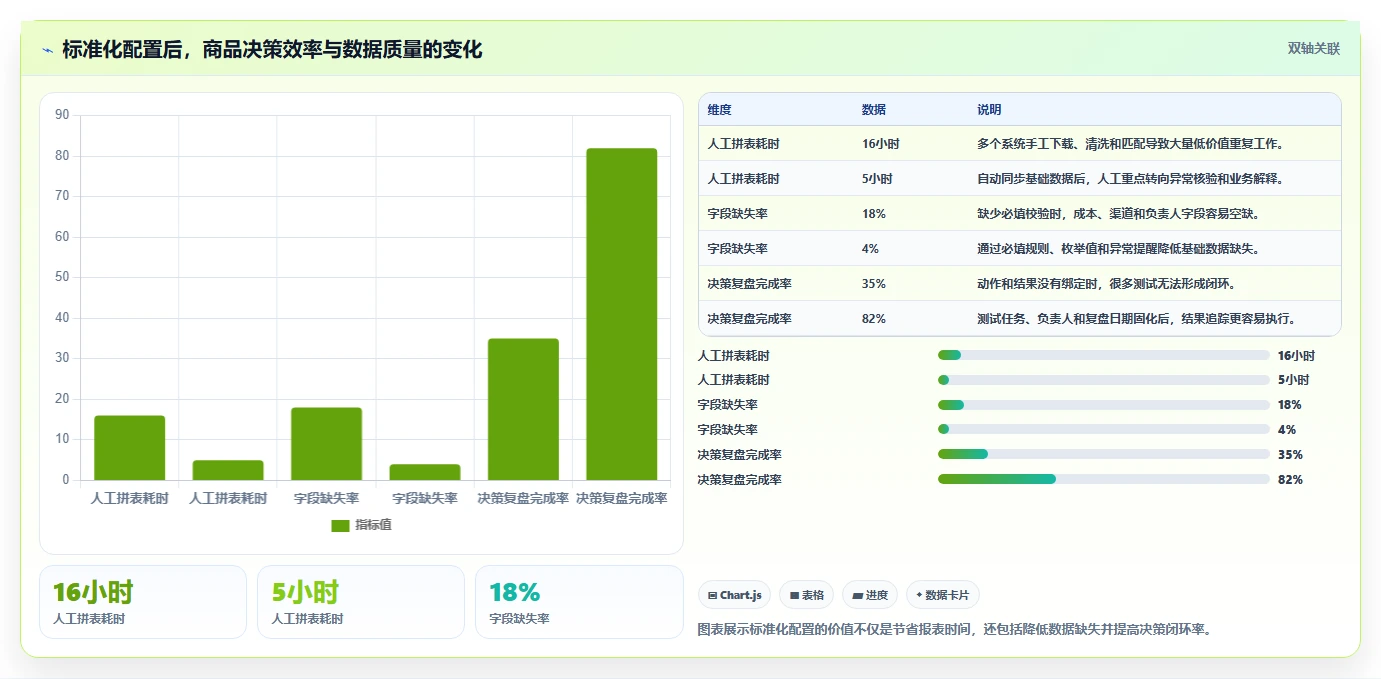The height and width of the screenshot is (679, 1381).
Task: Click the chart bar with value 18
Action: click(x=326, y=444)
